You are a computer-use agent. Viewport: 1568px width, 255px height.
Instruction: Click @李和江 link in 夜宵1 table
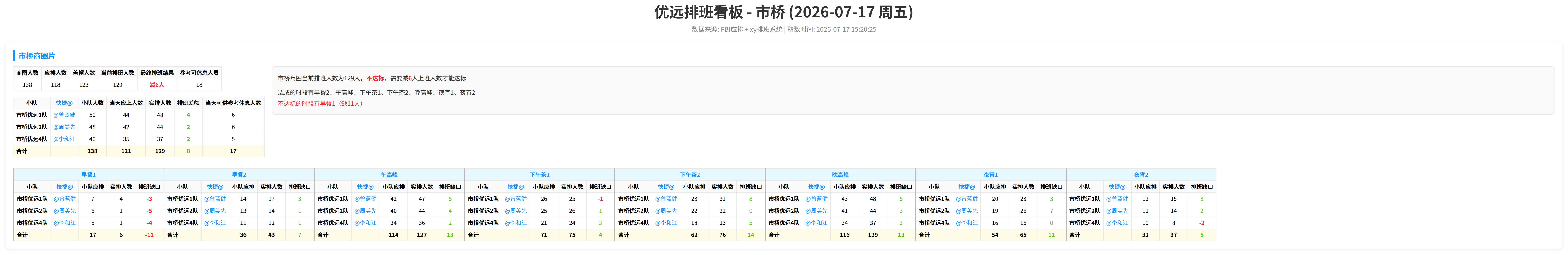967,223
